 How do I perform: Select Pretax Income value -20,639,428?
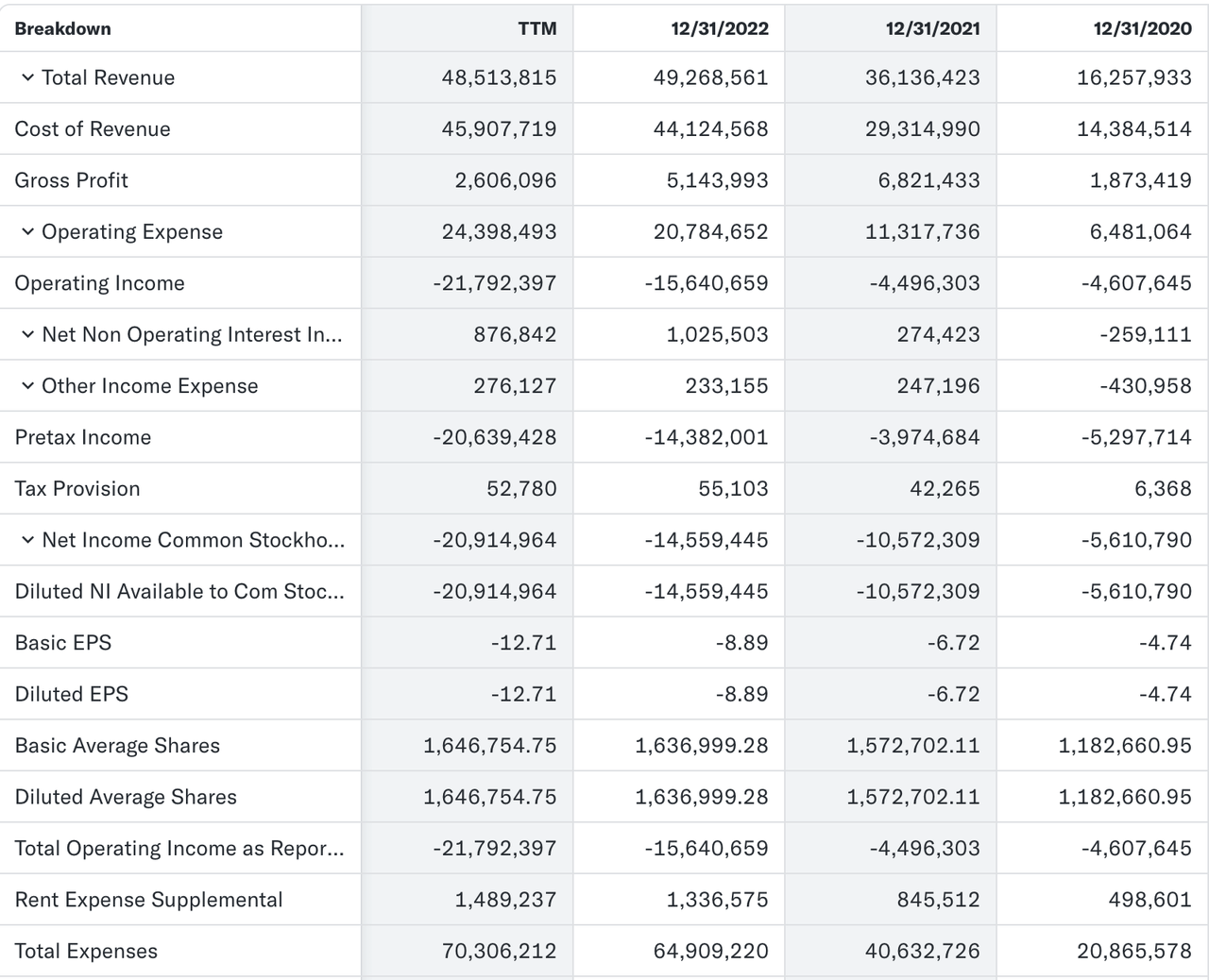(x=494, y=437)
